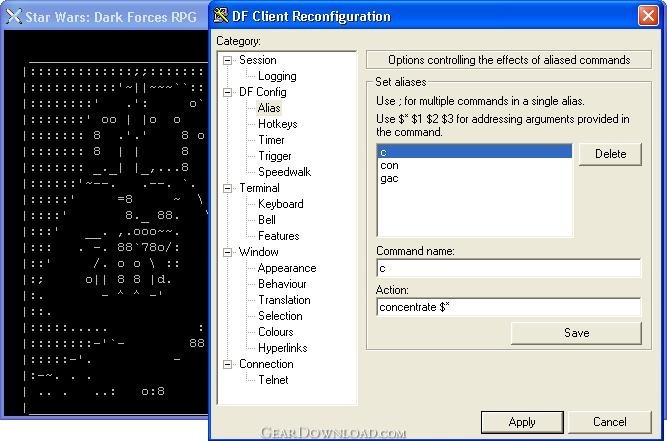This screenshot has height=441, width=667.
Task: Collapse the Terminal tree node
Action: (x=228, y=188)
